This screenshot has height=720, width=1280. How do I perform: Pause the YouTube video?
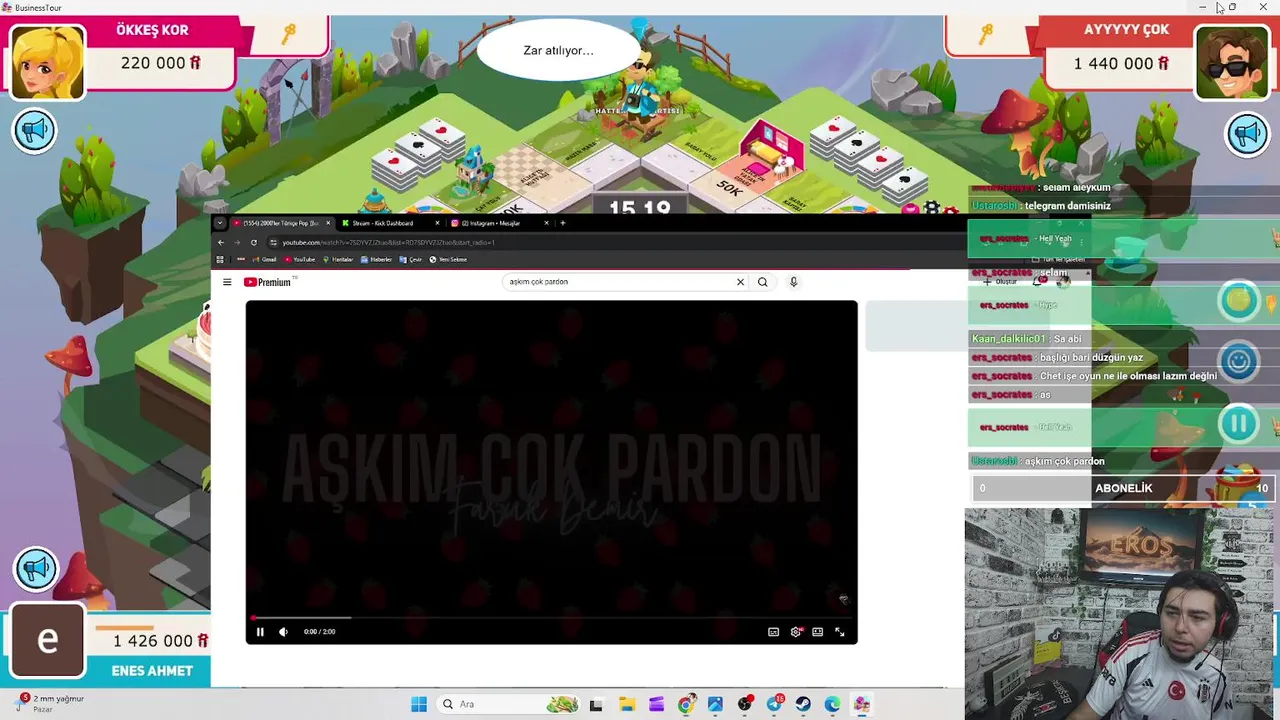[x=260, y=631]
